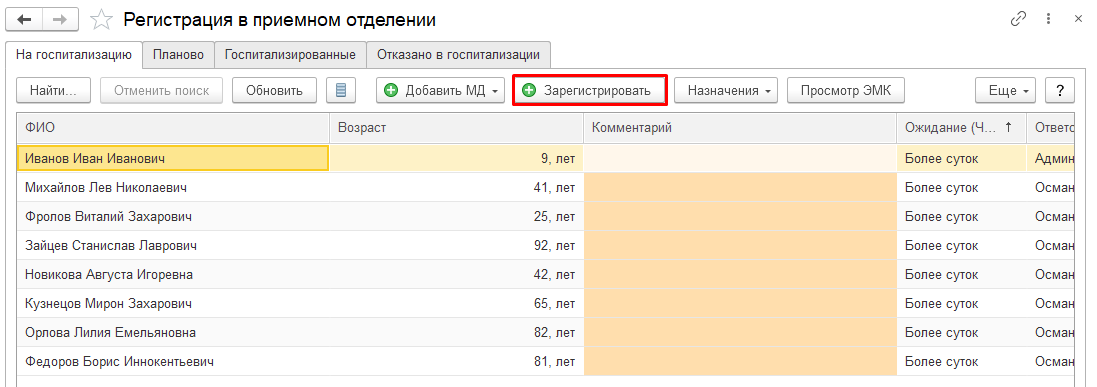The width and height of the screenshot is (1097, 387).
Task: Click the Найти... button
Action: 54,90
